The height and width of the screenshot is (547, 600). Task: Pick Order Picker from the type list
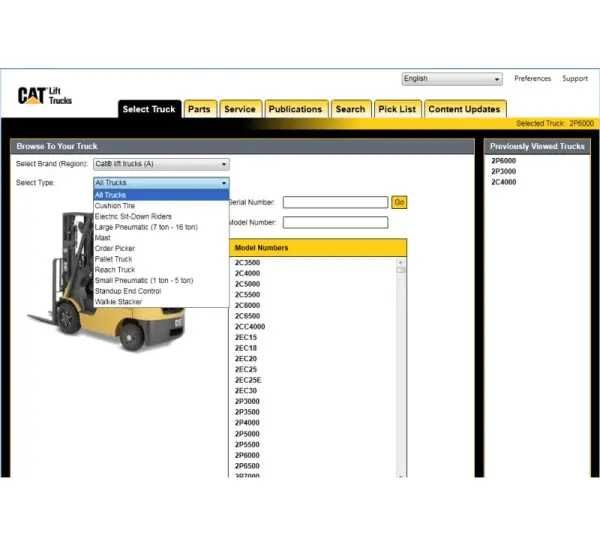[161, 248]
